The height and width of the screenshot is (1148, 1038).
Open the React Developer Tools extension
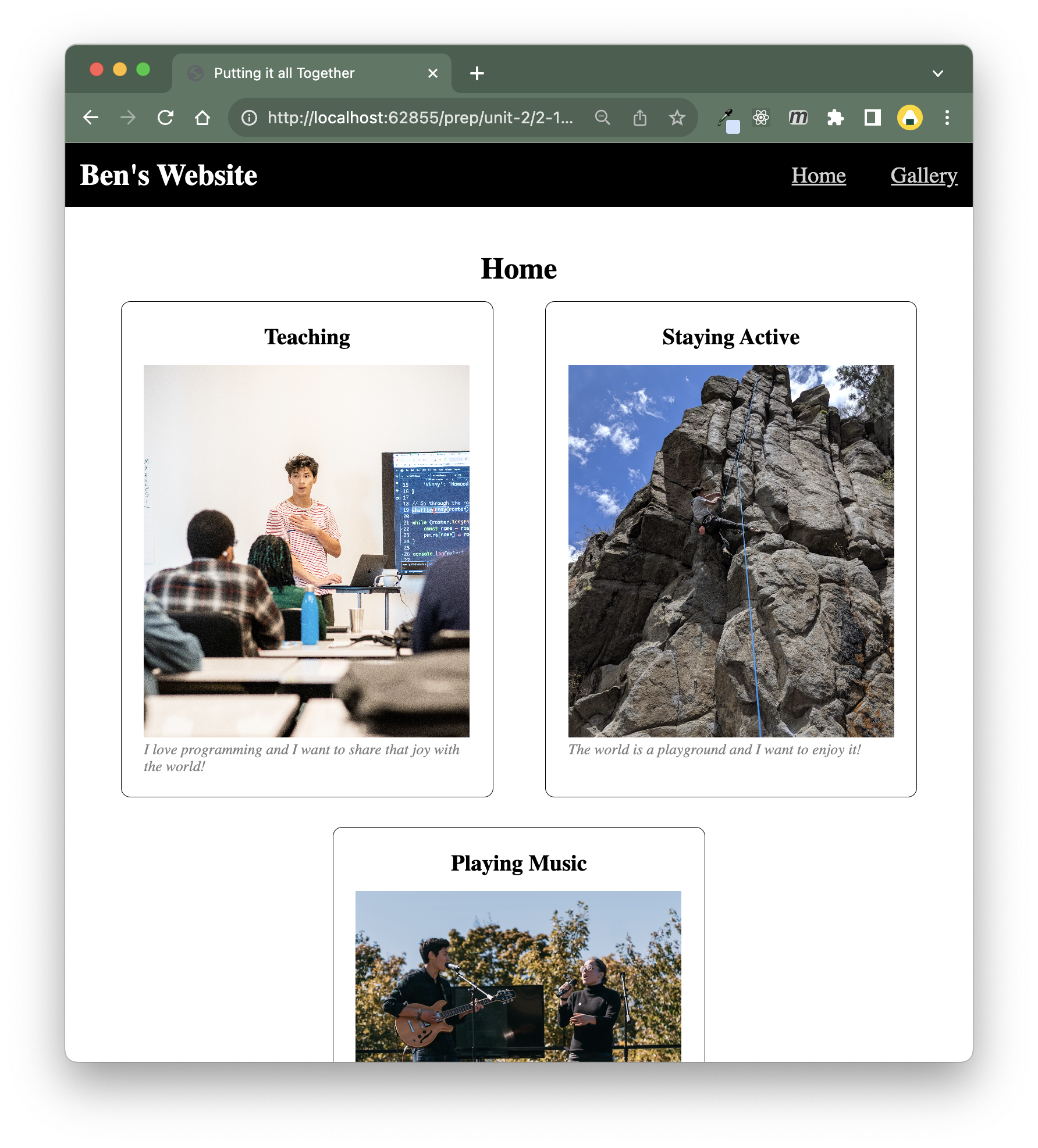pos(760,118)
